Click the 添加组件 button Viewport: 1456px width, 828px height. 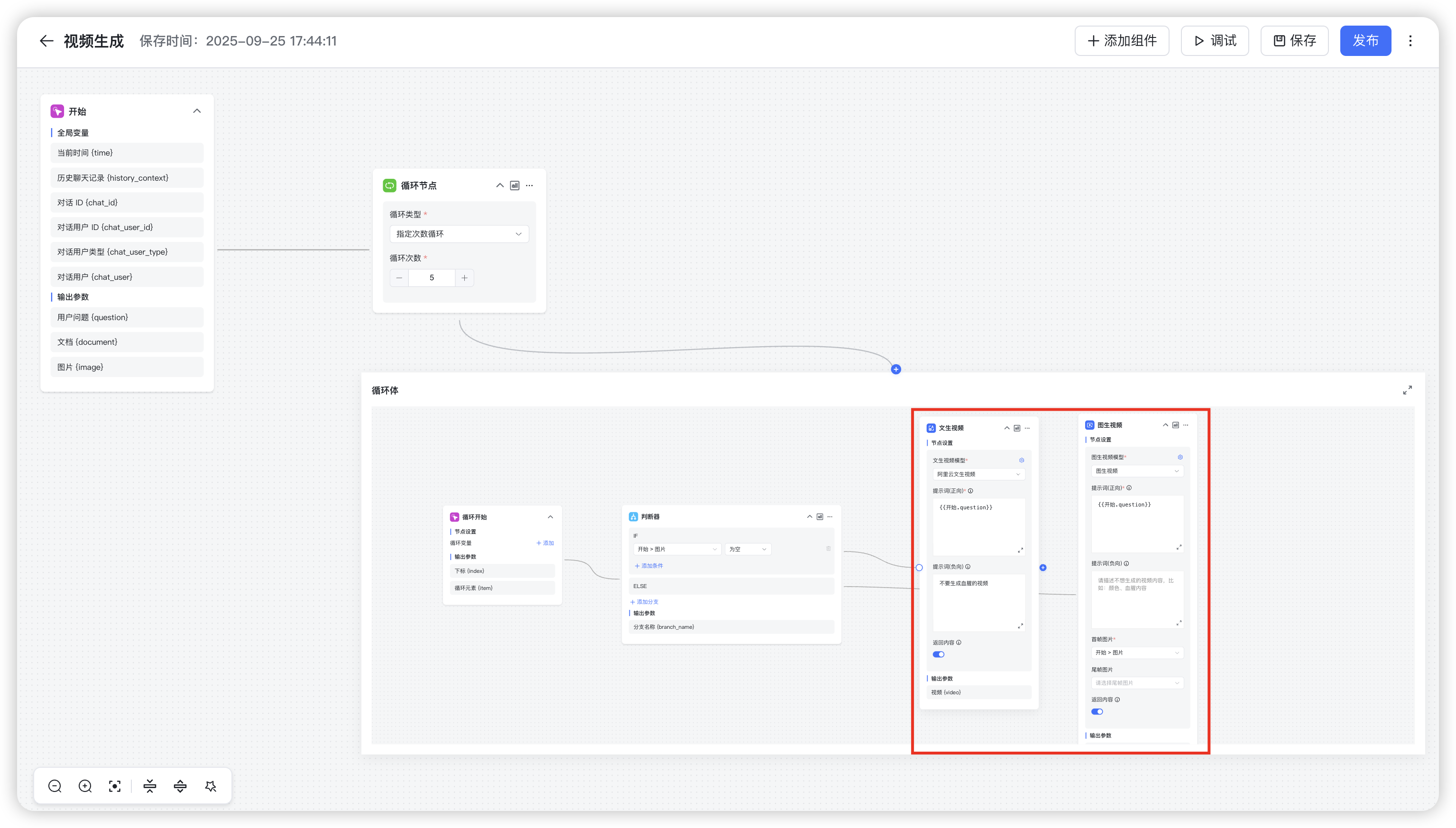point(1122,41)
